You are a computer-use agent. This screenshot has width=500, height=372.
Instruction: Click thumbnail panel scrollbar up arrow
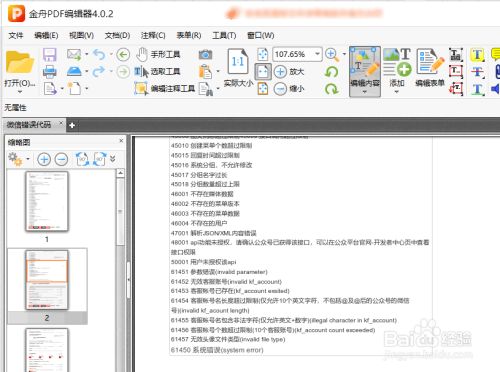tap(120, 173)
